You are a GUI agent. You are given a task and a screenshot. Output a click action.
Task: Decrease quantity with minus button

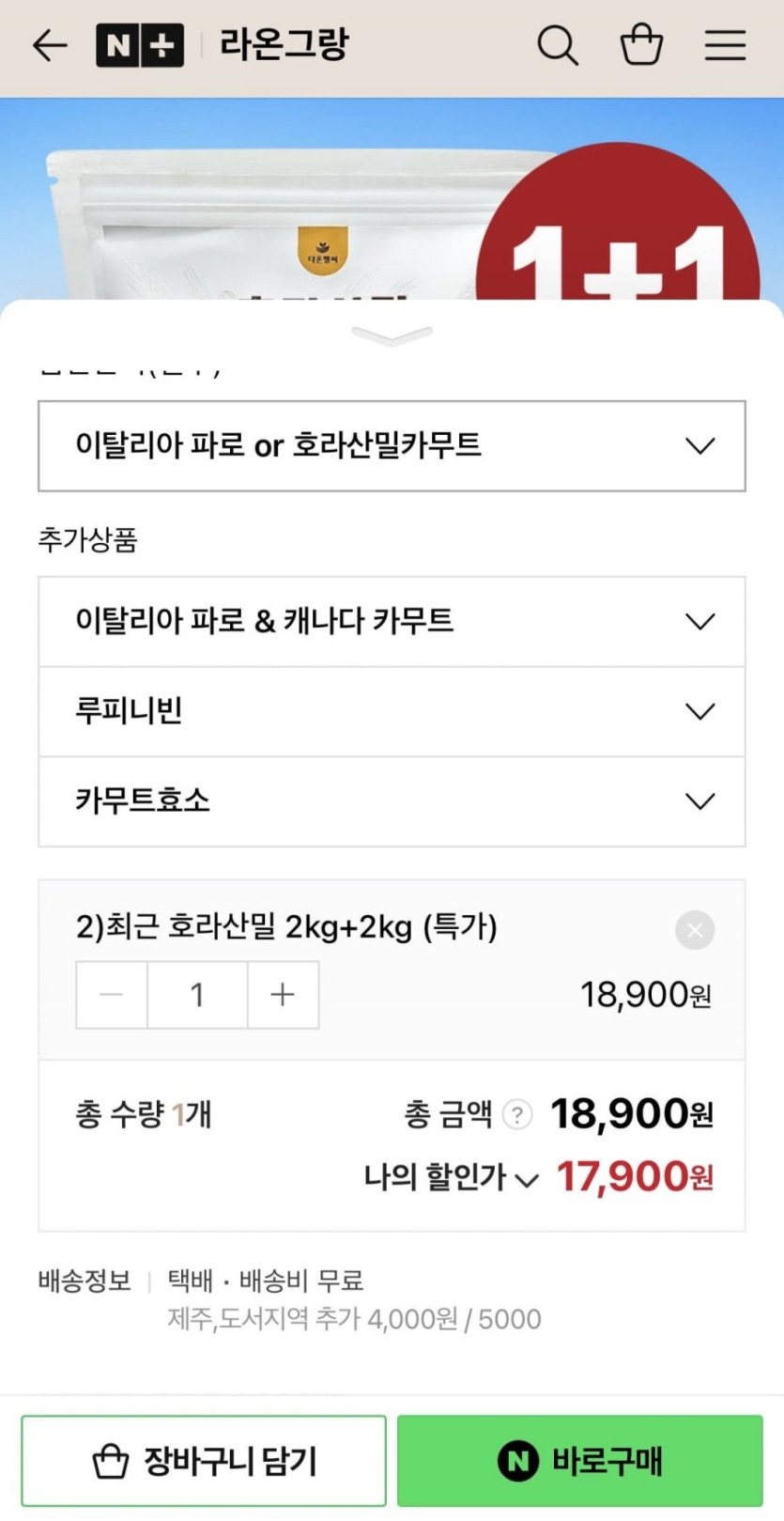click(112, 995)
